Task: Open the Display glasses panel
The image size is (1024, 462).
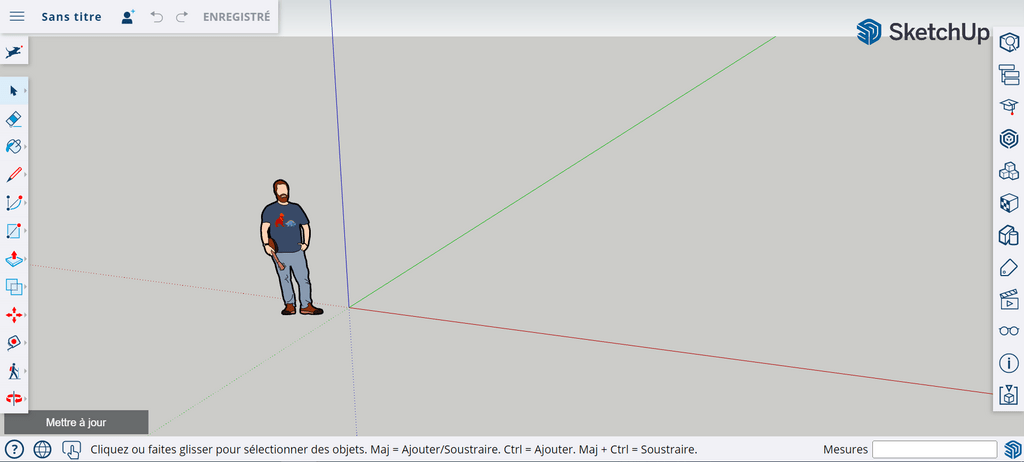Action: coord(1009,331)
